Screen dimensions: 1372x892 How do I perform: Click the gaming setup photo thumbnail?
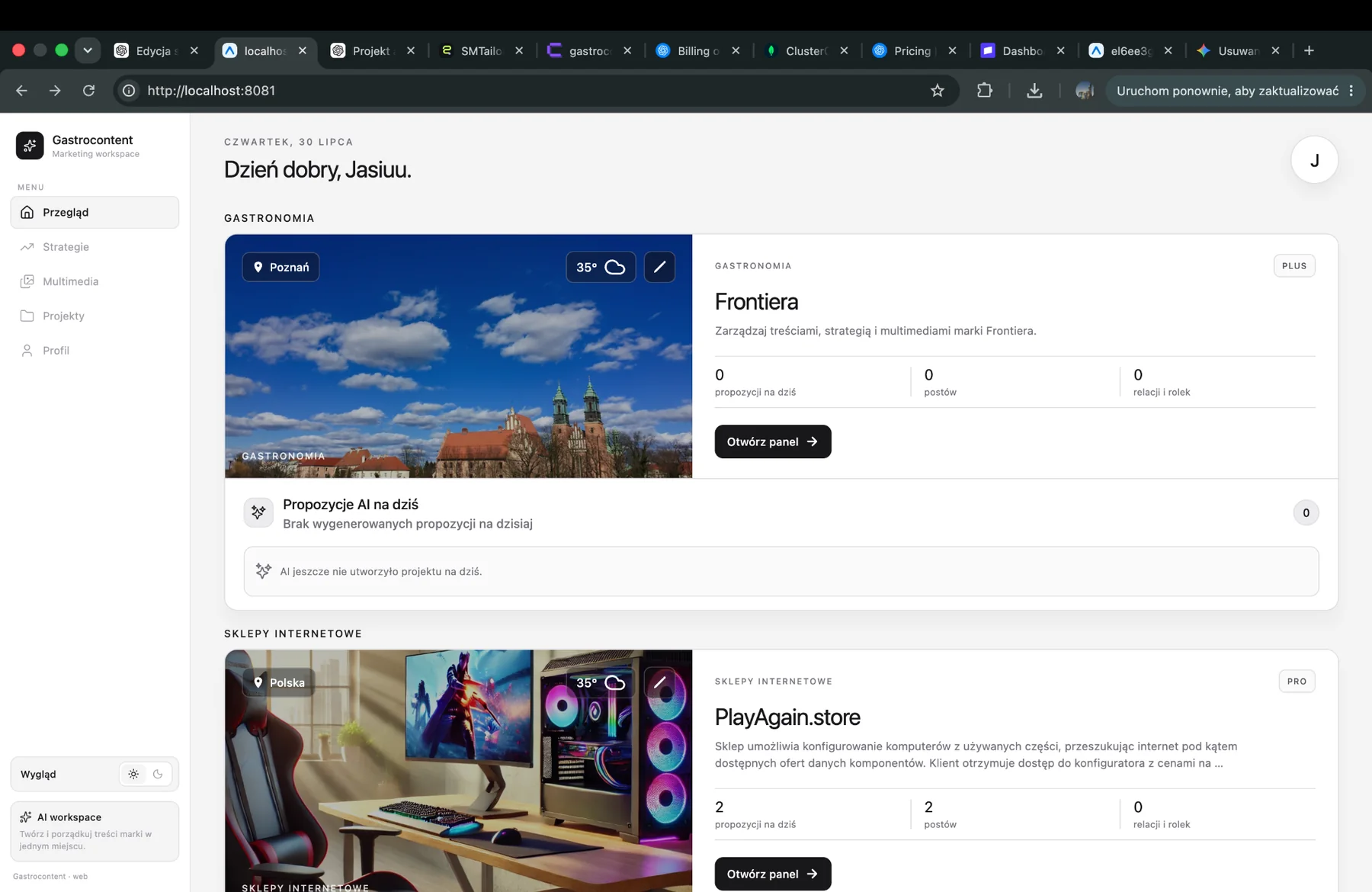pos(459,771)
